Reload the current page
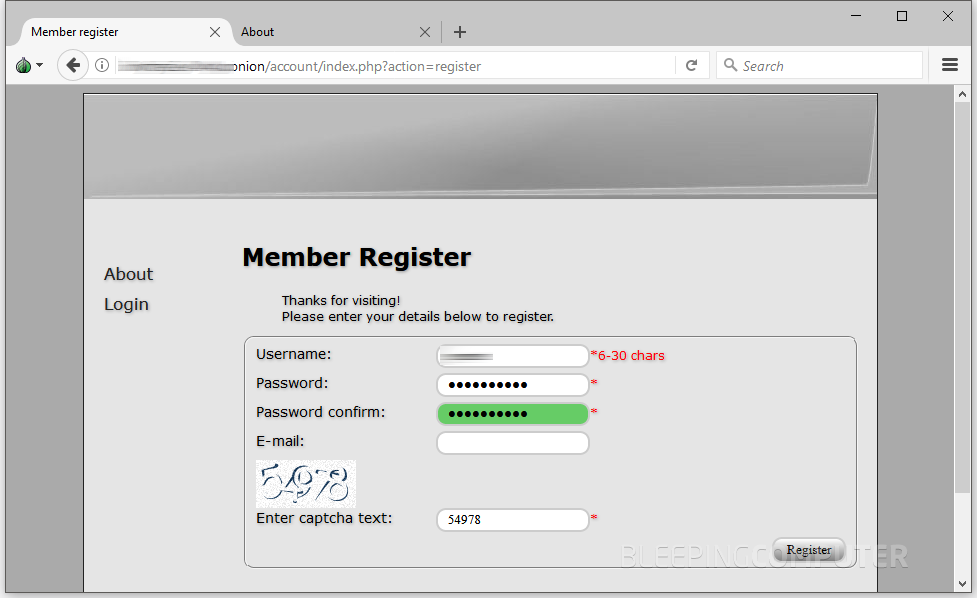 691,66
